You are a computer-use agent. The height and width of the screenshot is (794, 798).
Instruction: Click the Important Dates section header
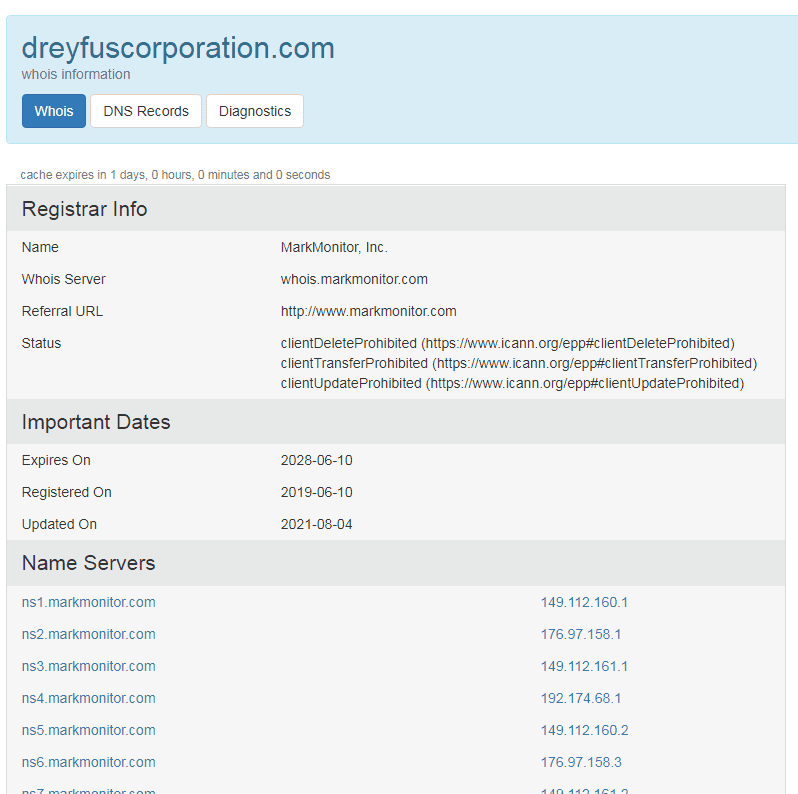pyautogui.click(x=96, y=422)
